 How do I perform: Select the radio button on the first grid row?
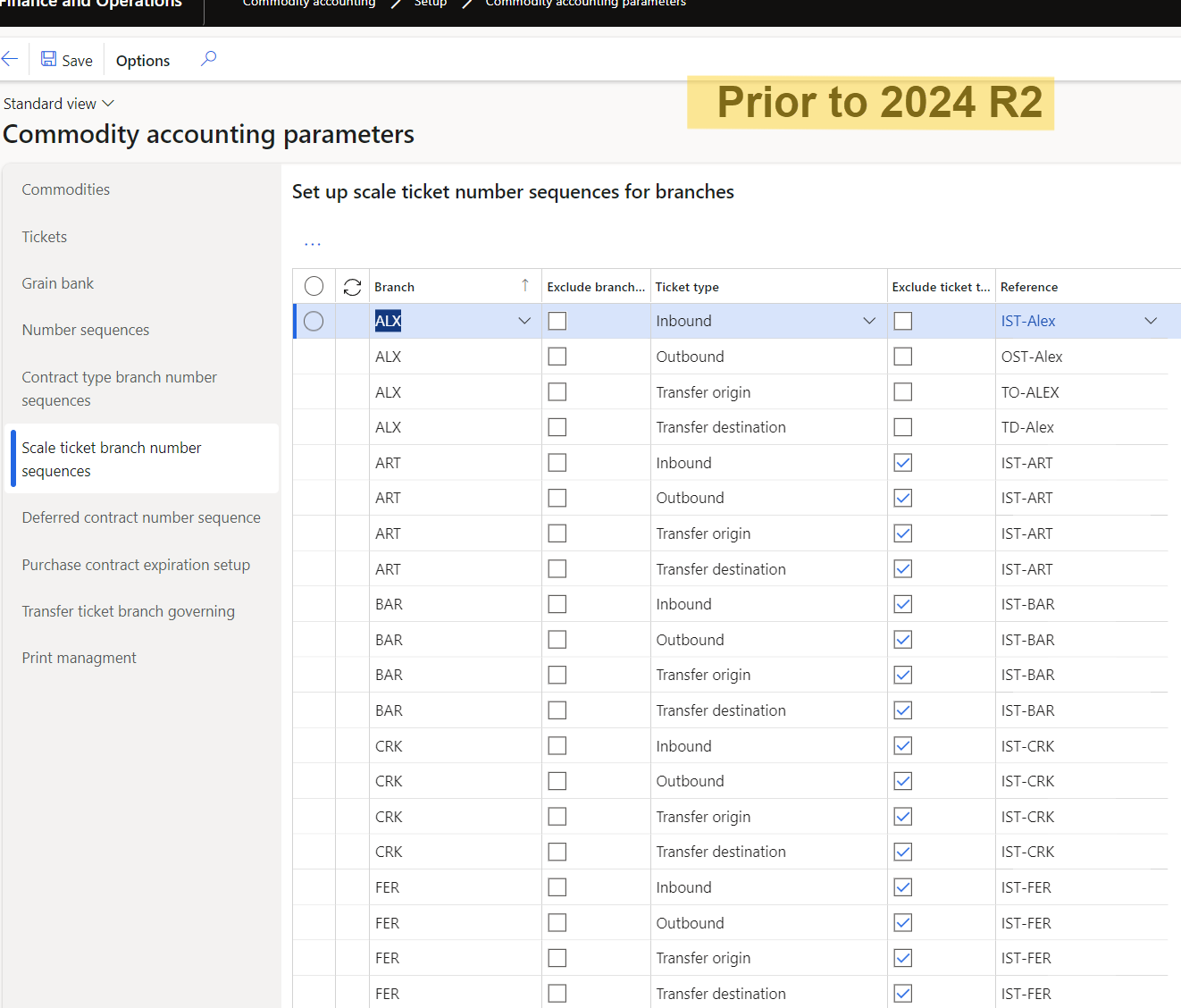[x=314, y=321]
